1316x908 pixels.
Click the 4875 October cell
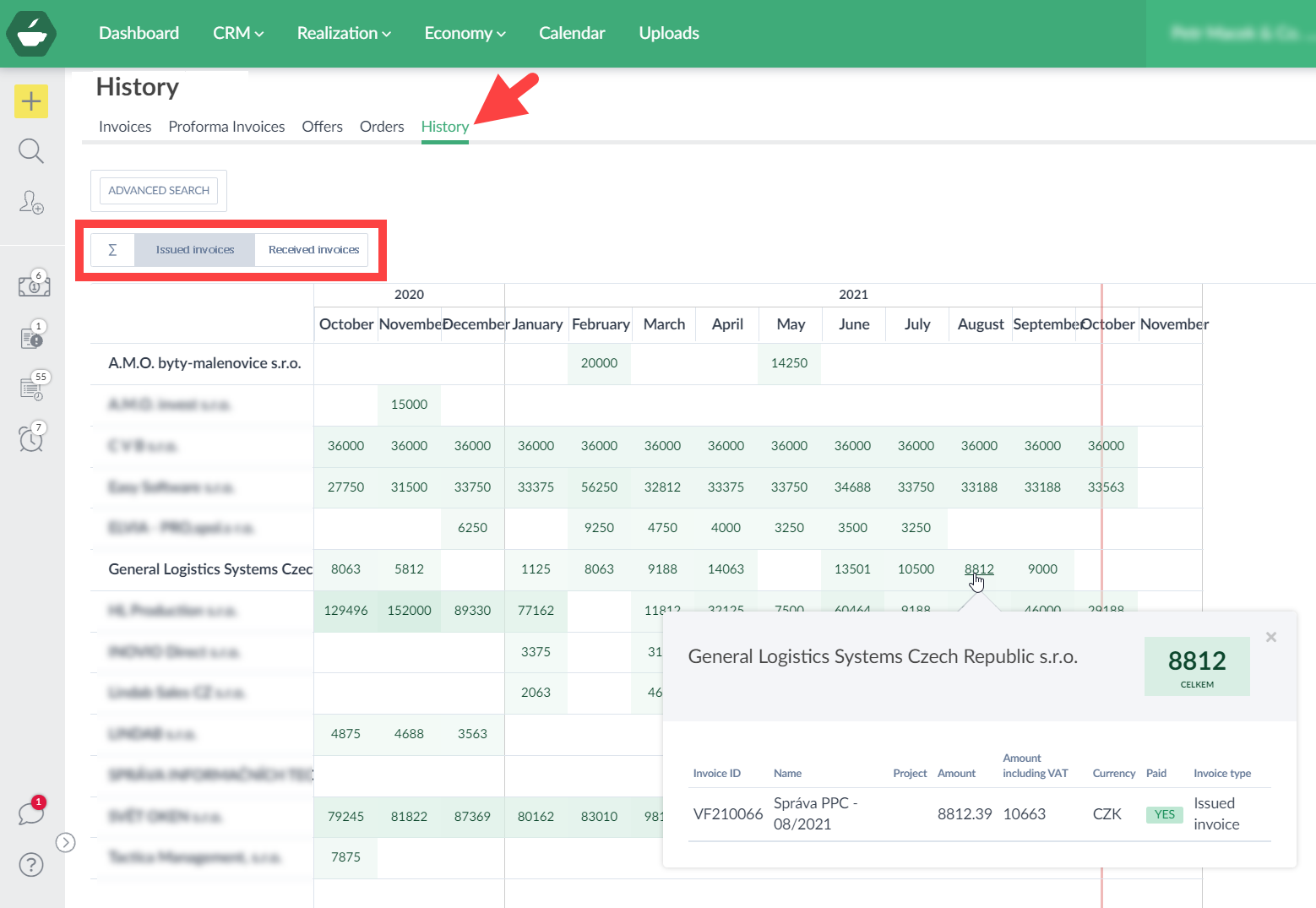345,734
